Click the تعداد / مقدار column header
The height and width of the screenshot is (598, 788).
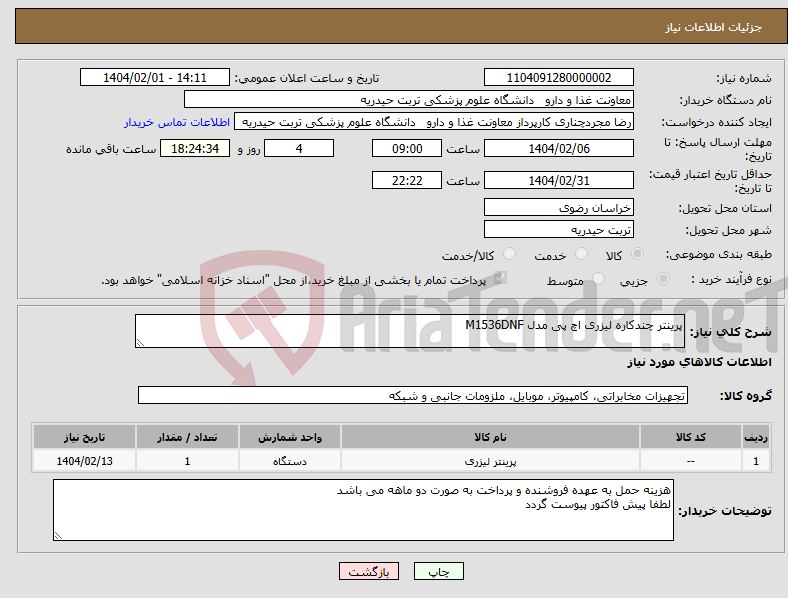tap(187, 437)
